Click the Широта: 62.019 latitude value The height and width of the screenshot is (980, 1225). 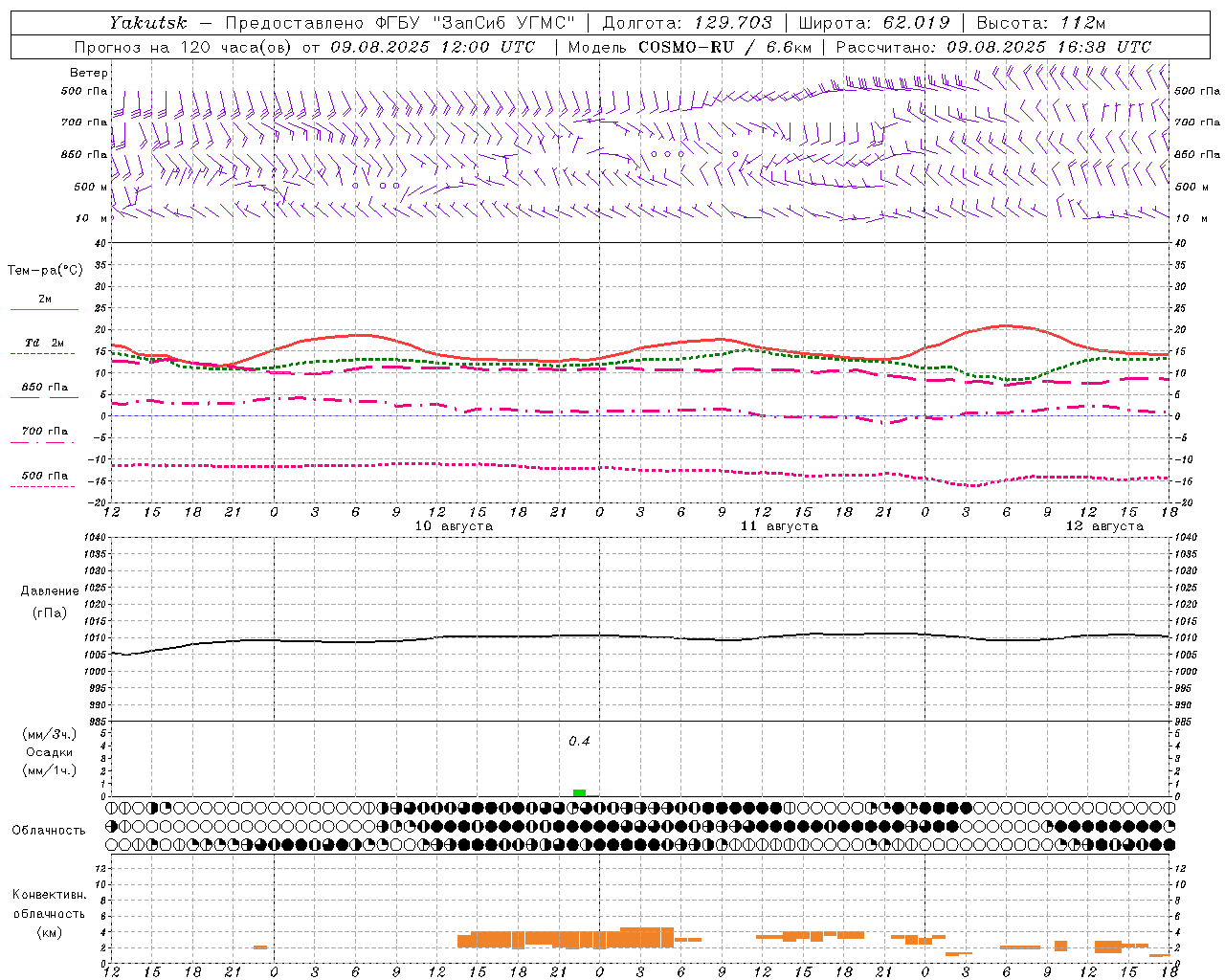coord(874,23)
